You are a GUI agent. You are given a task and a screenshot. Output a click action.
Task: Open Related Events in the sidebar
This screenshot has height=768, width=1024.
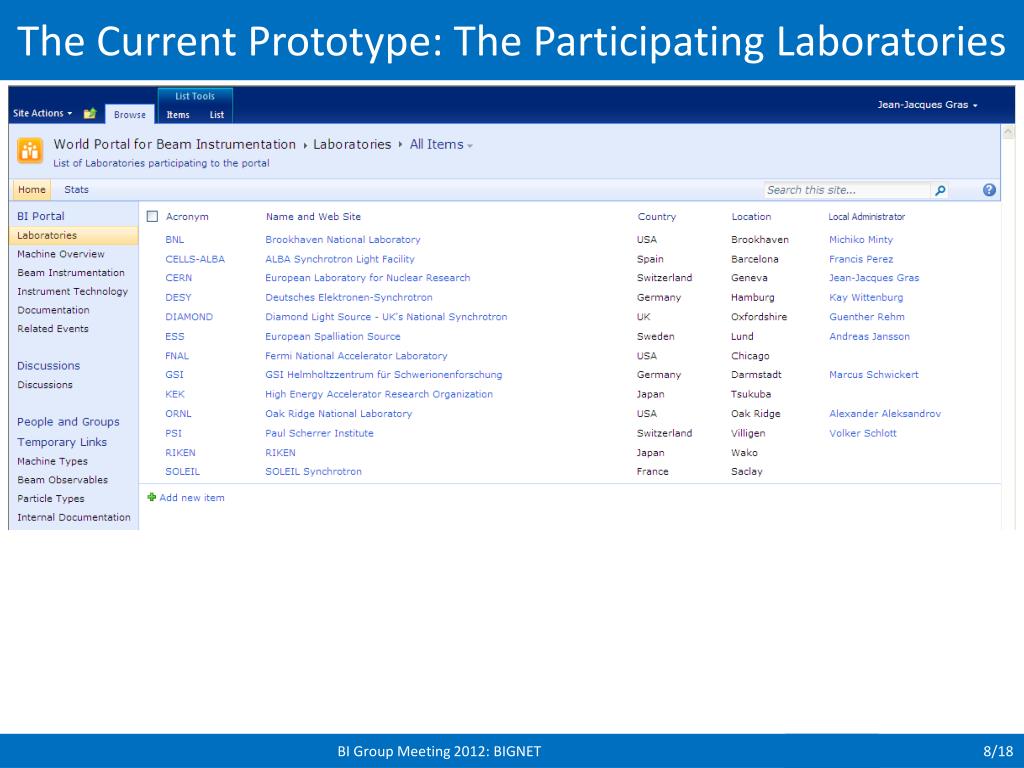[x=52, y=328]
